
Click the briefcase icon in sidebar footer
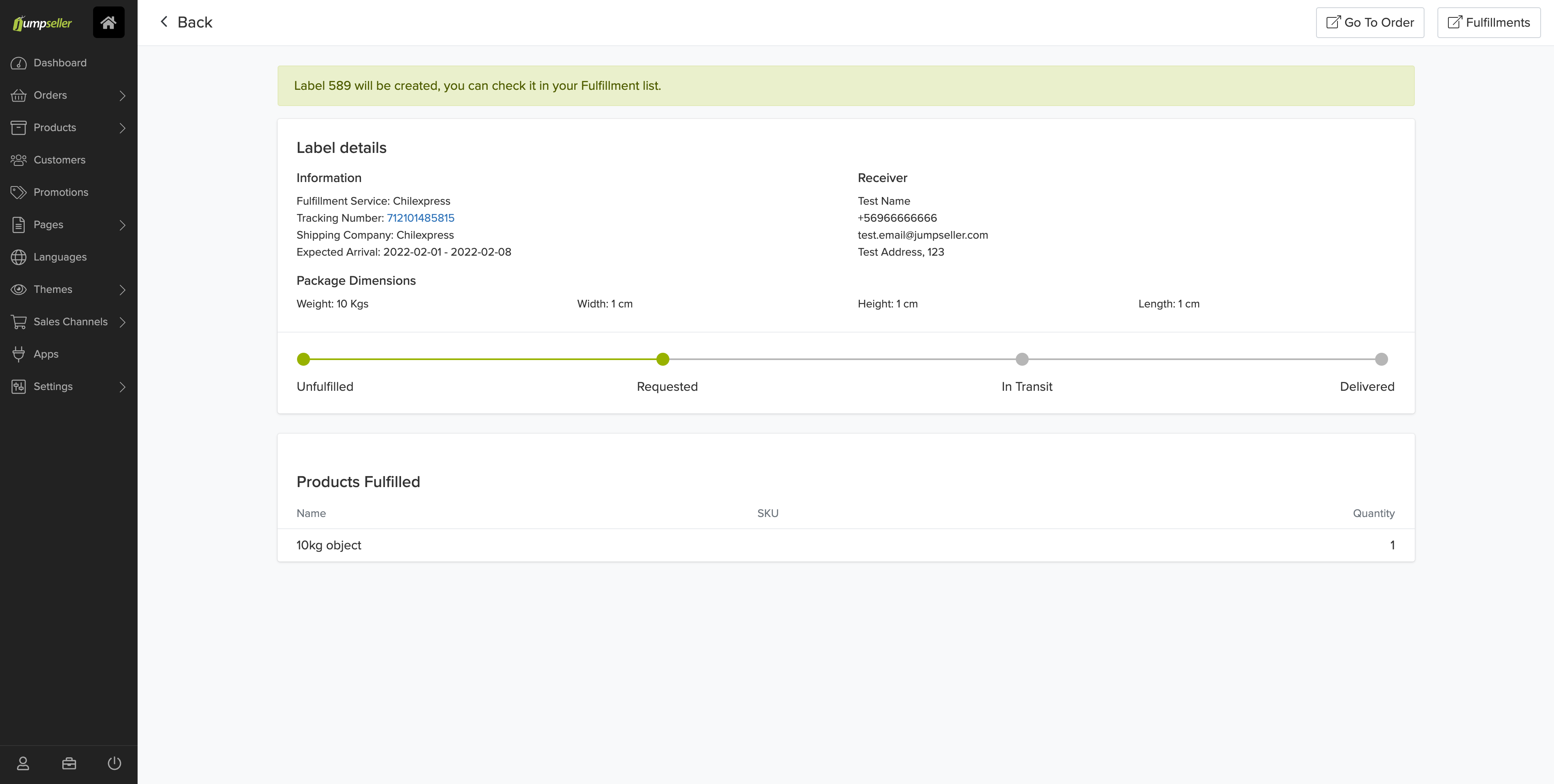(x=69, y=763)
